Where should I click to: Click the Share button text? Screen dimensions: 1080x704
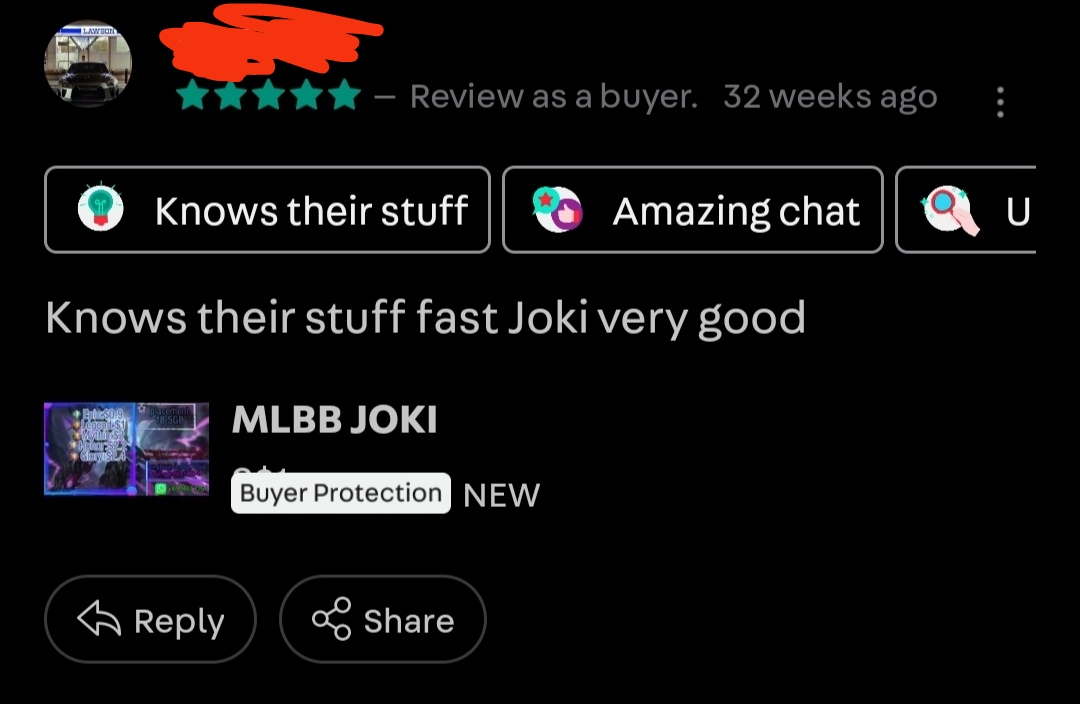point(409,621)
